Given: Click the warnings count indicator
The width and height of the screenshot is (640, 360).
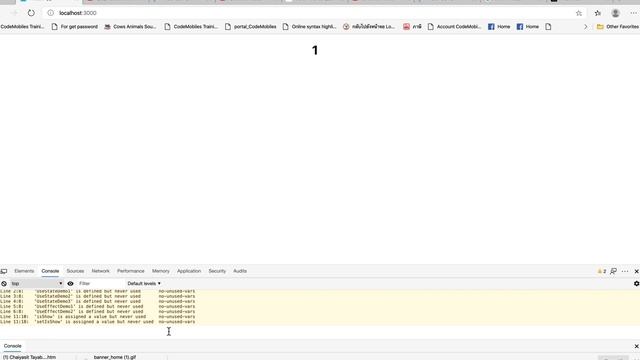Looking at the screenshot, I should (602, 271).
